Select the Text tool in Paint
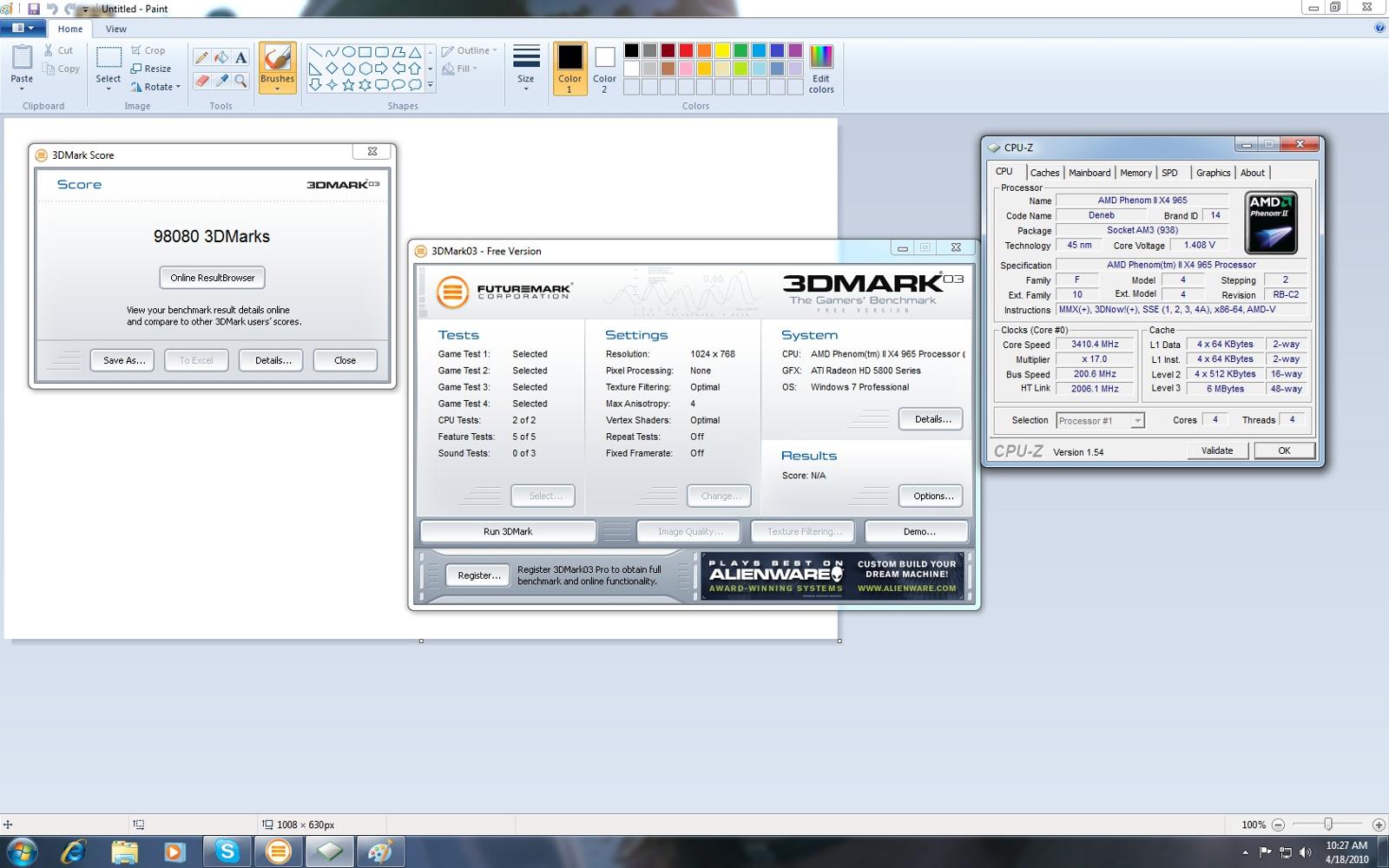Viewport: 1389px width, 868px height. click(240, 57)
